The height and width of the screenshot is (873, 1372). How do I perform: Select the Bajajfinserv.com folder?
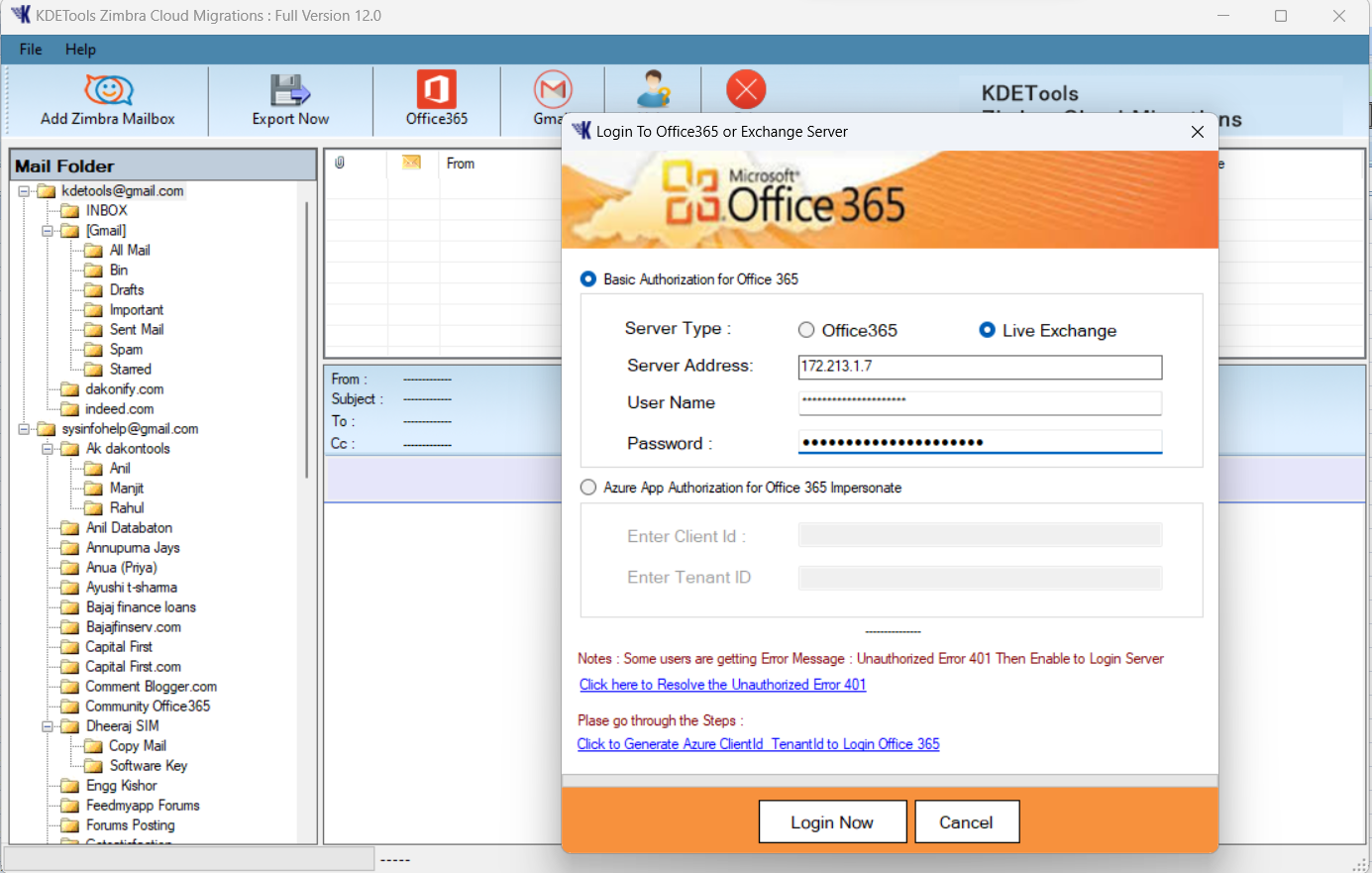133,627
